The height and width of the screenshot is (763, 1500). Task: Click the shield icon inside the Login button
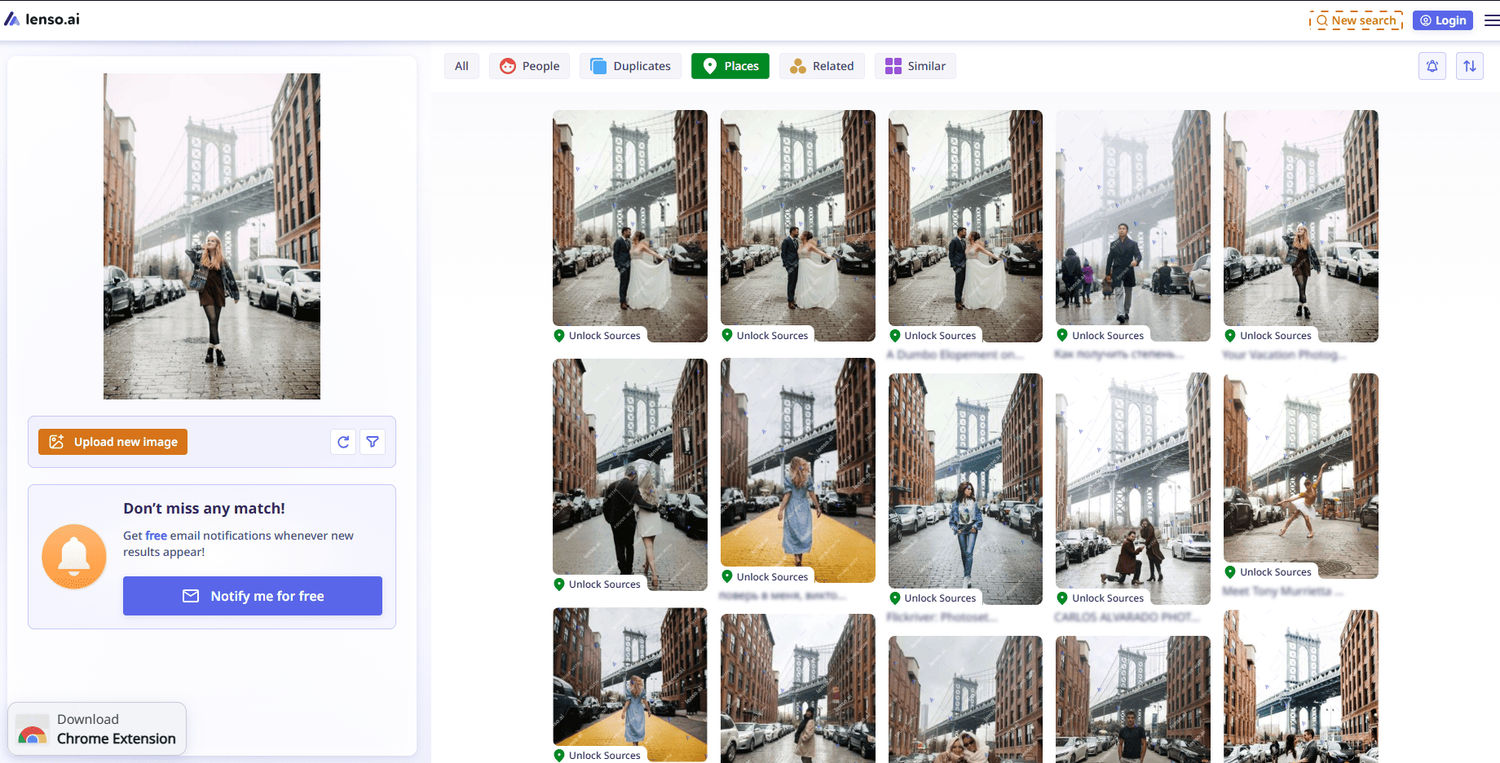(1426, 20)
